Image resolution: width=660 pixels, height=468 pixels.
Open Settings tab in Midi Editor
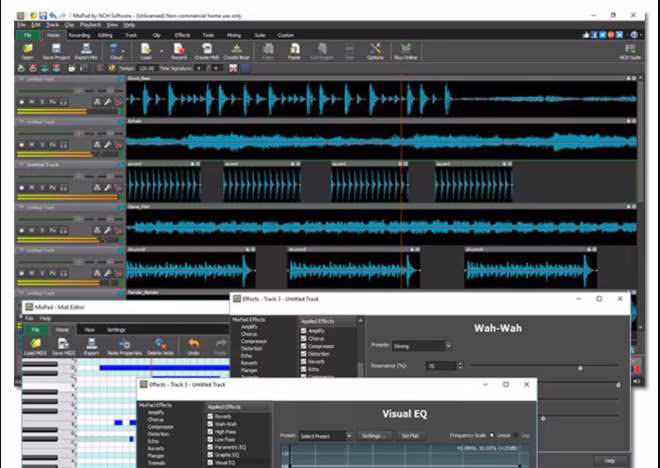(116, 330)
